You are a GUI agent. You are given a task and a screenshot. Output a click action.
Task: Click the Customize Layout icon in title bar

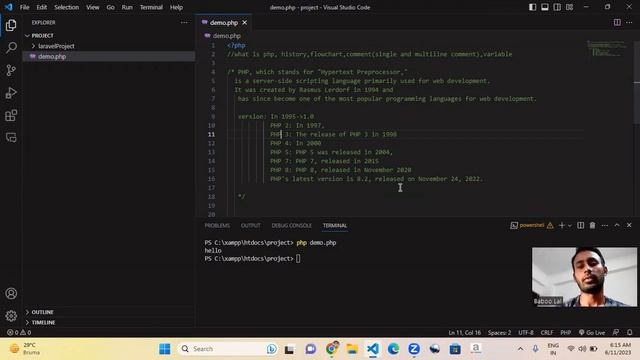(x=569, y=7)
